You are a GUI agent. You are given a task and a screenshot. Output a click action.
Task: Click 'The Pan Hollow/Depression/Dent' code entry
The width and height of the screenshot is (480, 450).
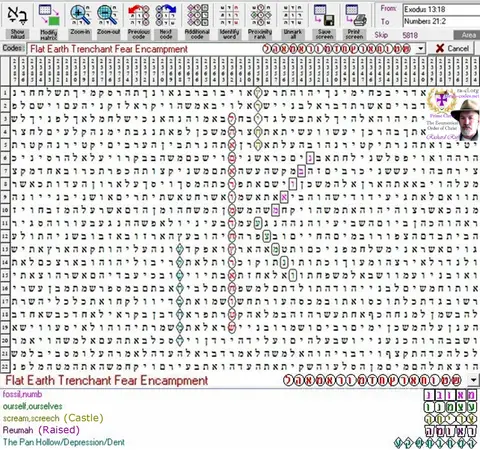64,442
